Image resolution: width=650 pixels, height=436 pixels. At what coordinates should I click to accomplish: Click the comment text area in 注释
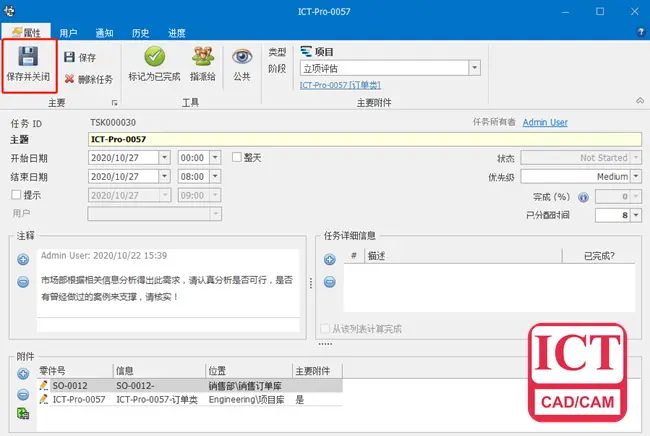coord(168,283)
